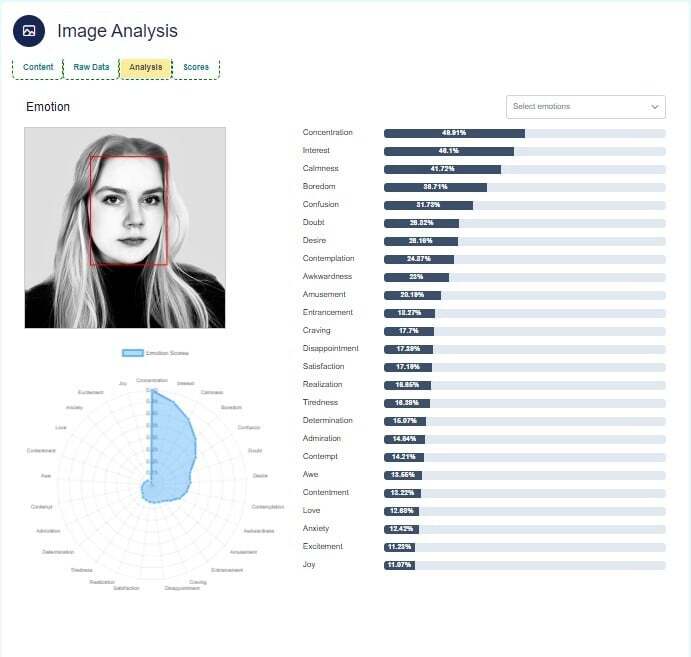
Task: Go to the Scores tab
Action: point(196,67)
